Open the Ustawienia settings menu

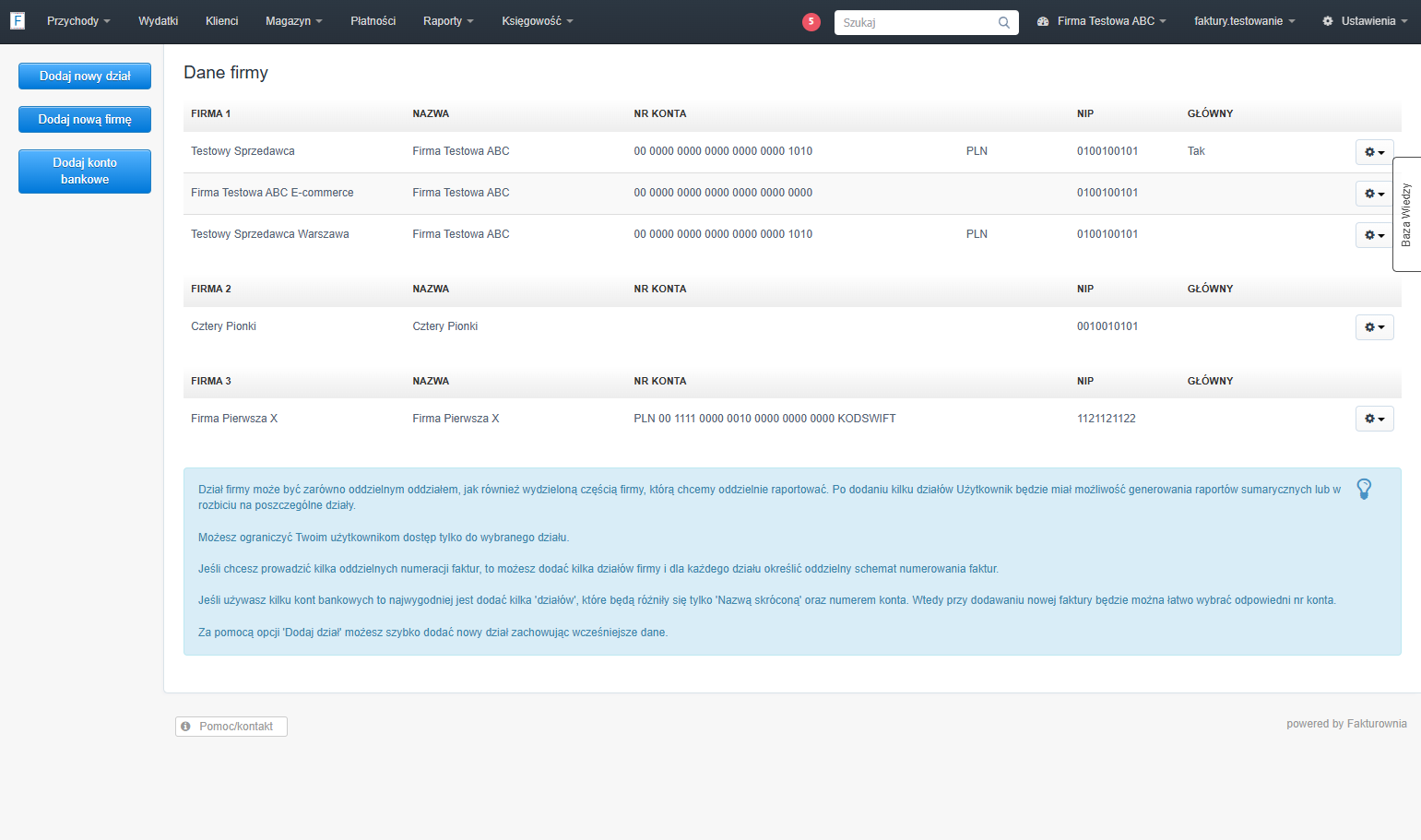click(x=1365, y=21)
